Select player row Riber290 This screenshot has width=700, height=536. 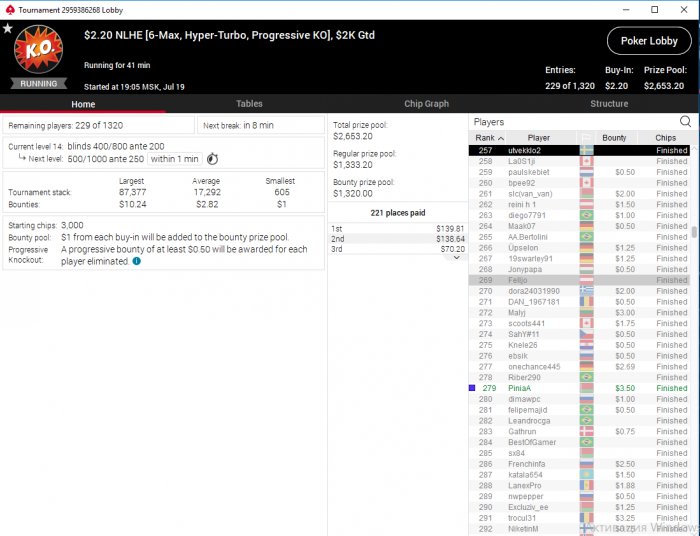tap(579, 378)
